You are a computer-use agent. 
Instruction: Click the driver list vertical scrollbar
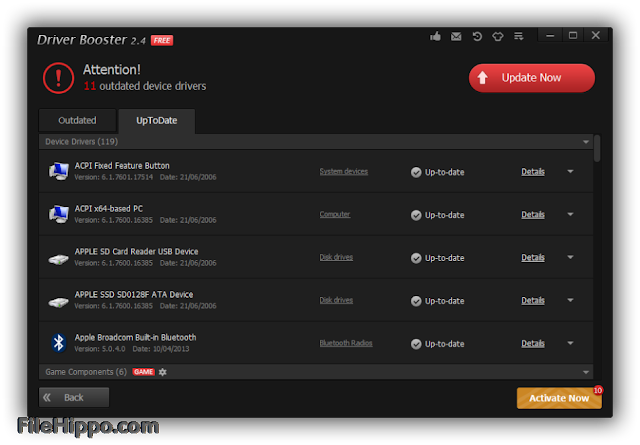tap(597, 148)
